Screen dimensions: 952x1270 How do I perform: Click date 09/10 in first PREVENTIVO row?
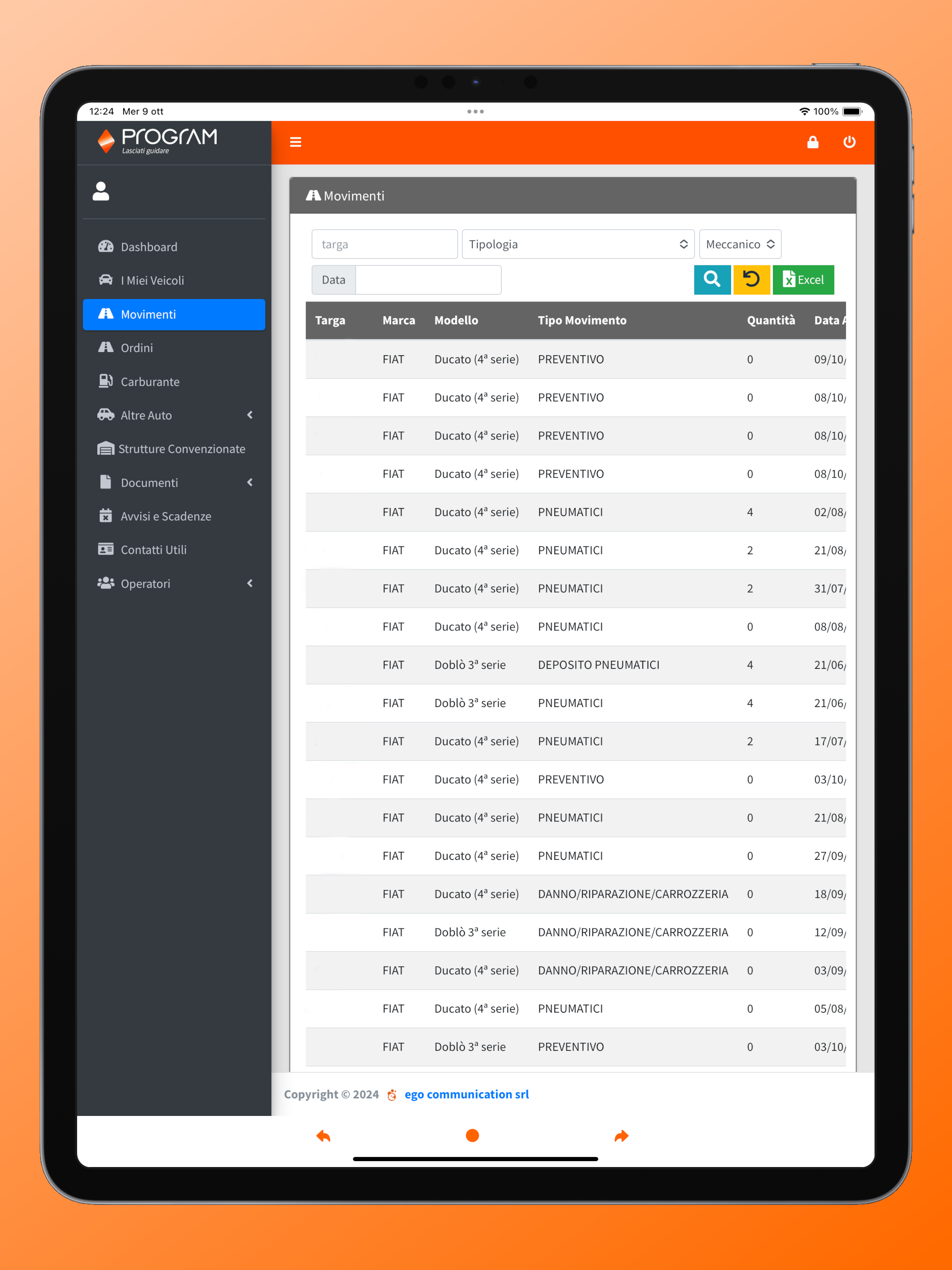(x=830, y=359)
